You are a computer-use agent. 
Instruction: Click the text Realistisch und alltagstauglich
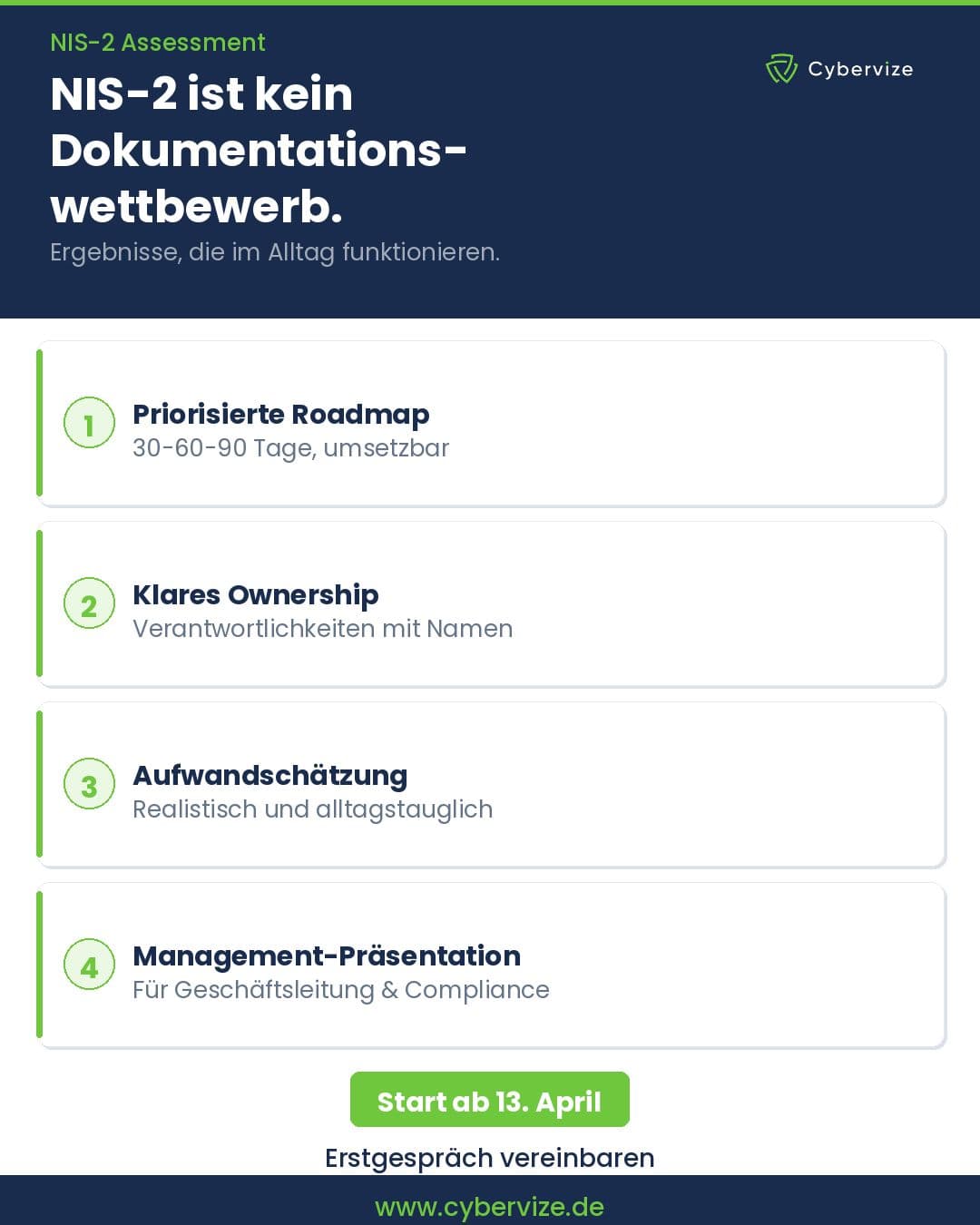click(312, 809)
